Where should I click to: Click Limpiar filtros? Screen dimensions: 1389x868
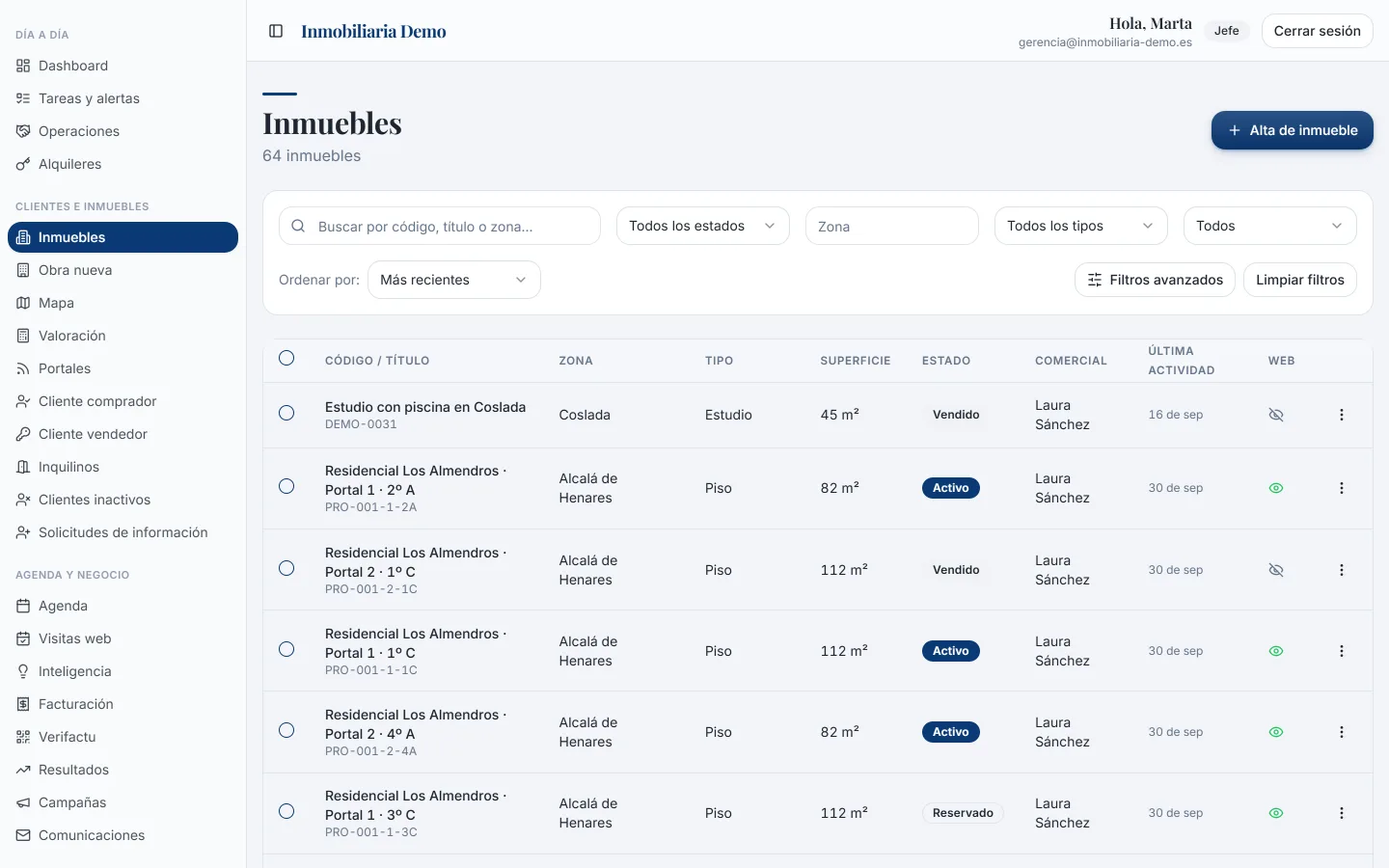click(1300, 280)
